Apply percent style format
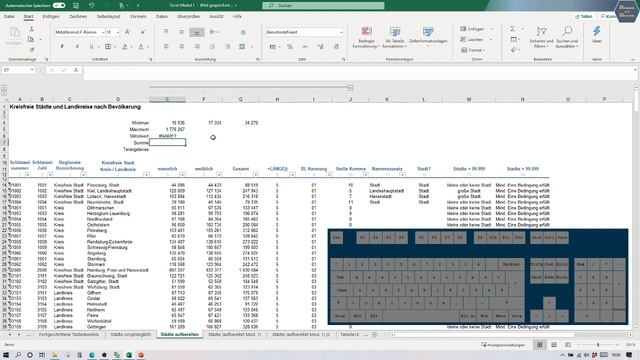Image resolution: width=640 pixels, height=360 pixels. pyautogui.click(x=290, y=47)
